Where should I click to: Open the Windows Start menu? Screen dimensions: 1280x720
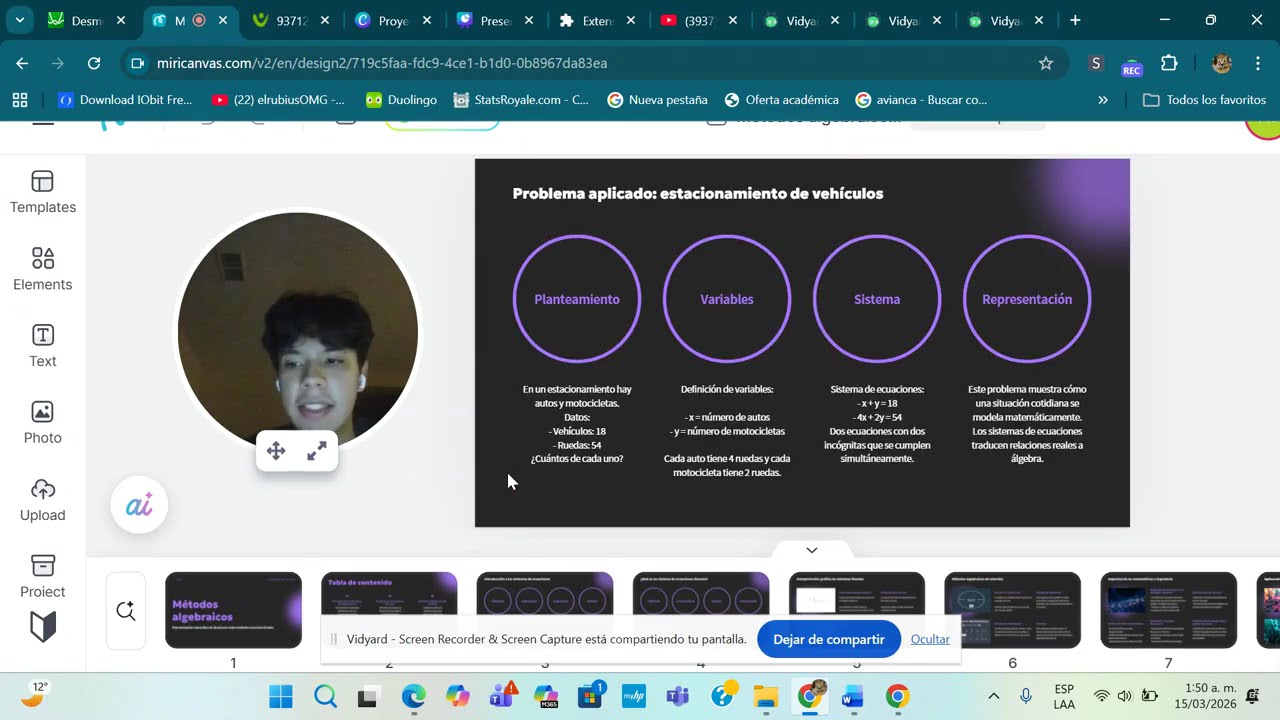[x=281, y=696]
